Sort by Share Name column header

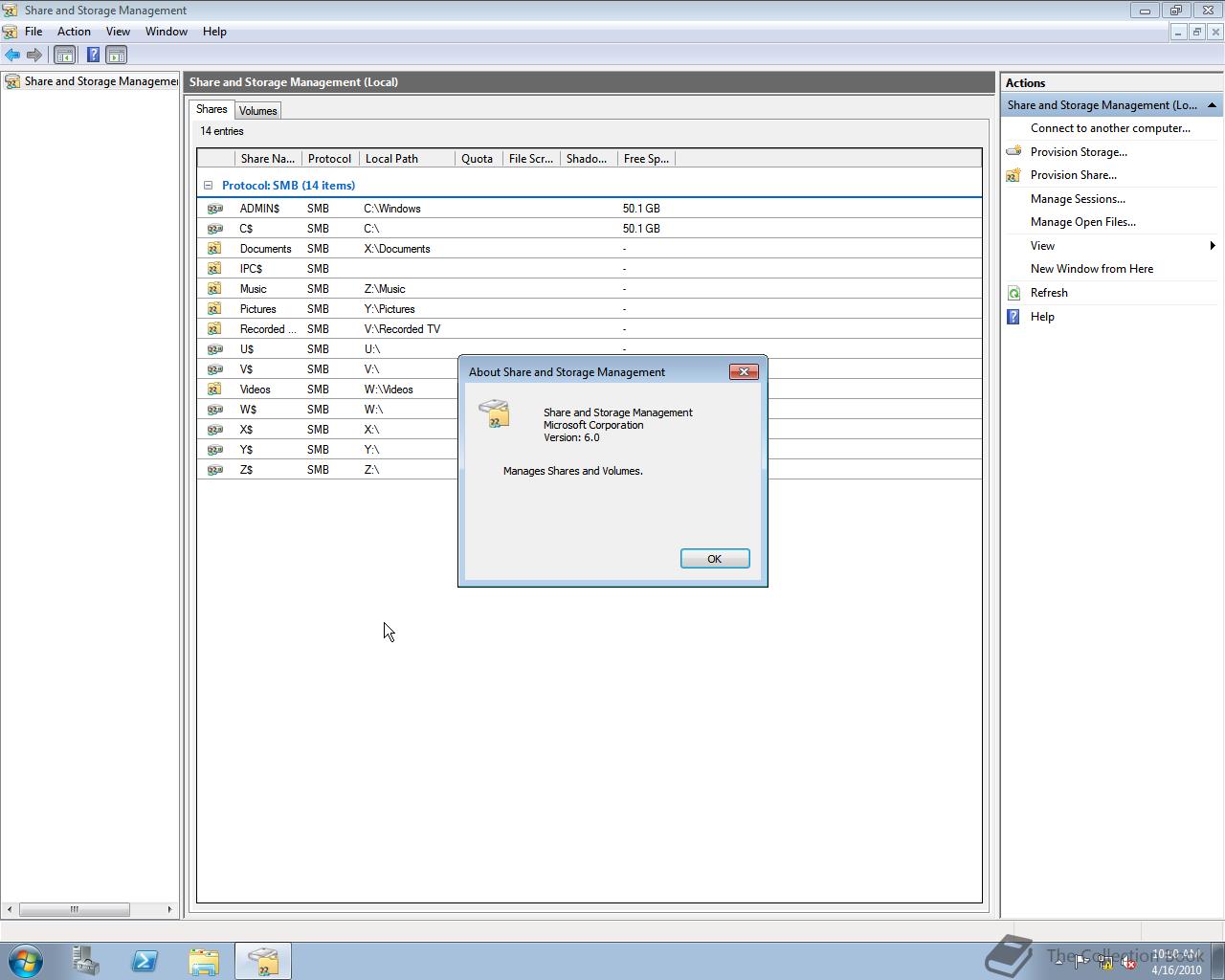pyautogui.click(x=268, y=159)
